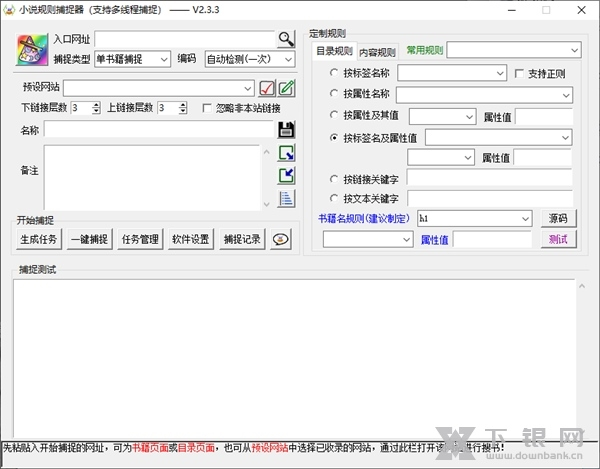Select the 按文本关键字 radio button

click(x=334, y=198)
